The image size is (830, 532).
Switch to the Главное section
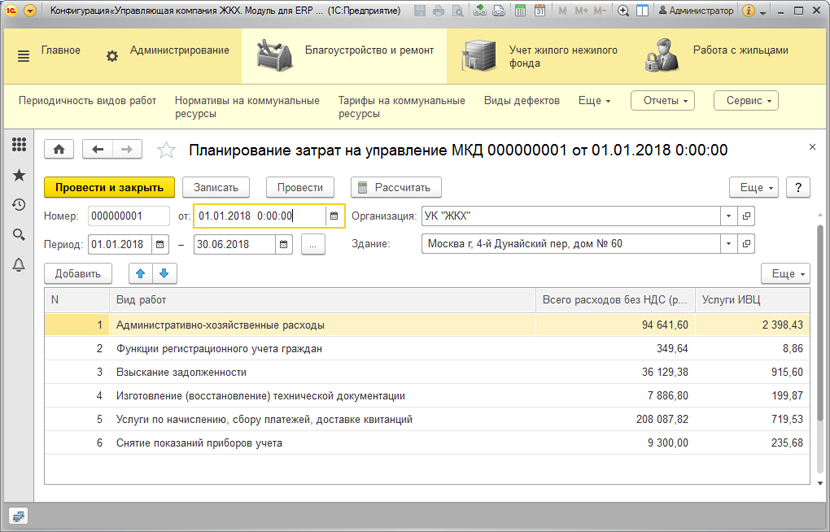coord(61,50)
